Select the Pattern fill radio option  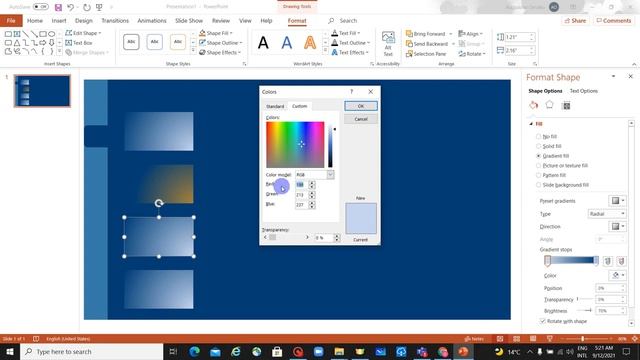tap(538, 175)
